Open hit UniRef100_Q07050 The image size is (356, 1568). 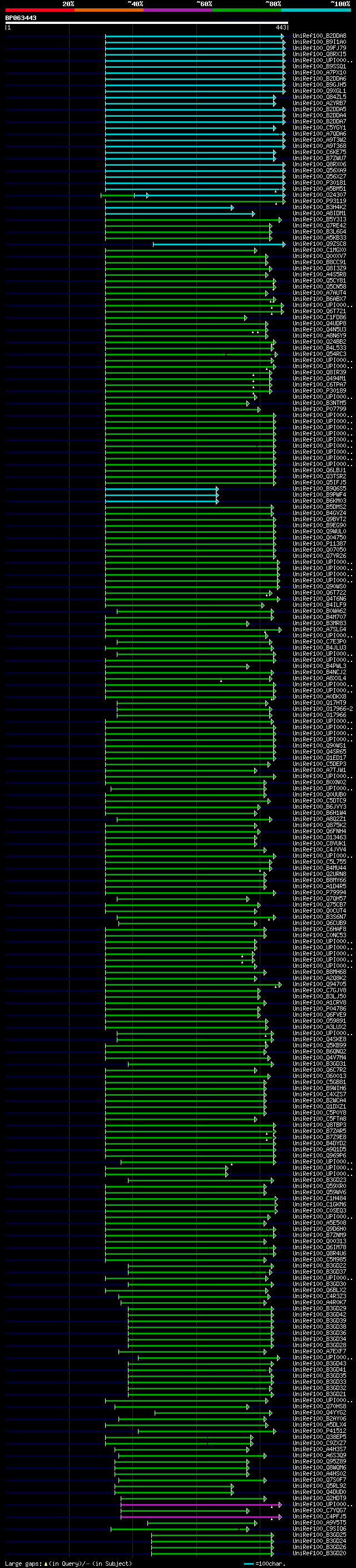tap(319, 550)
